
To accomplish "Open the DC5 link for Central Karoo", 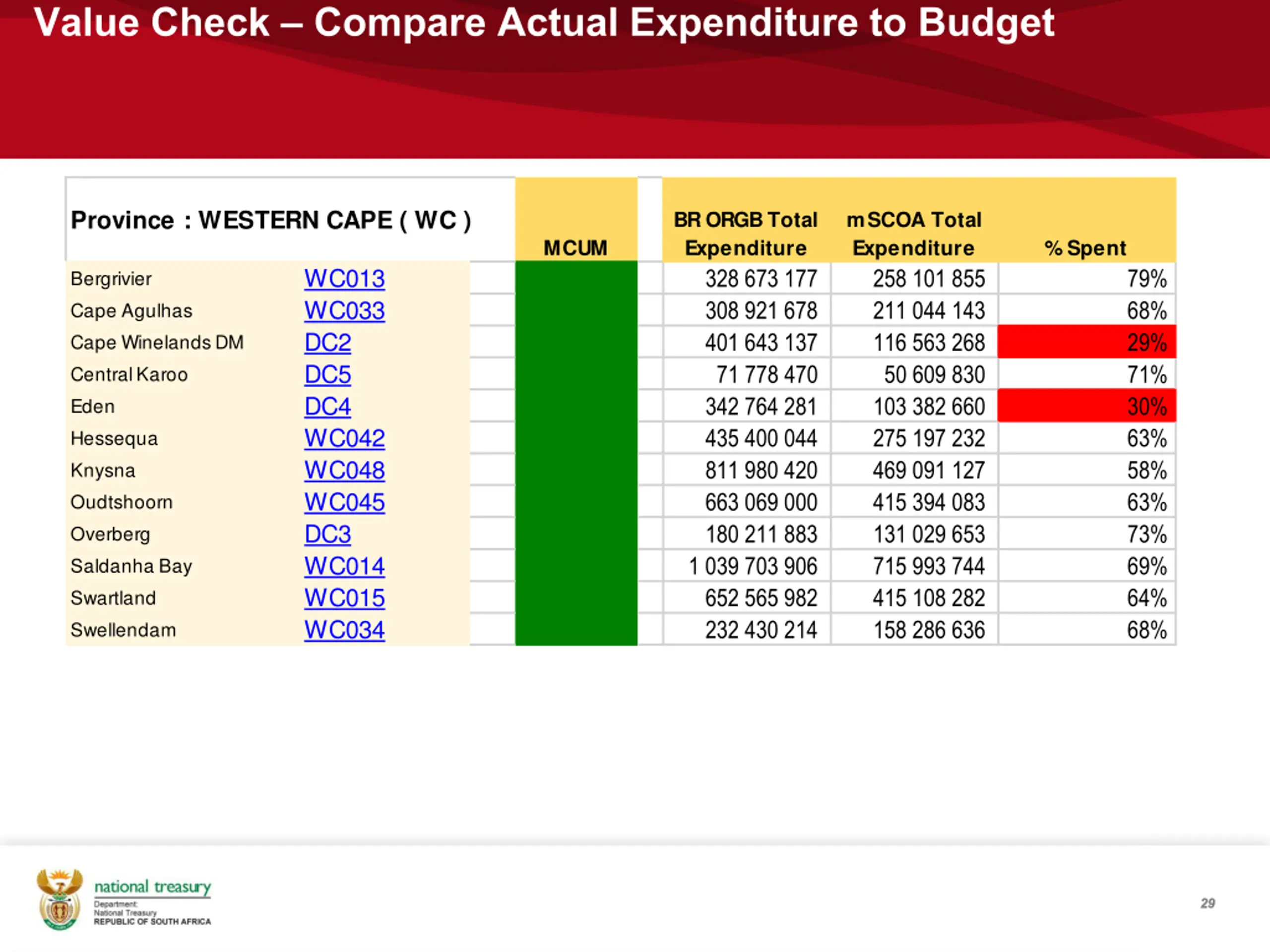I will coord(327,375).
